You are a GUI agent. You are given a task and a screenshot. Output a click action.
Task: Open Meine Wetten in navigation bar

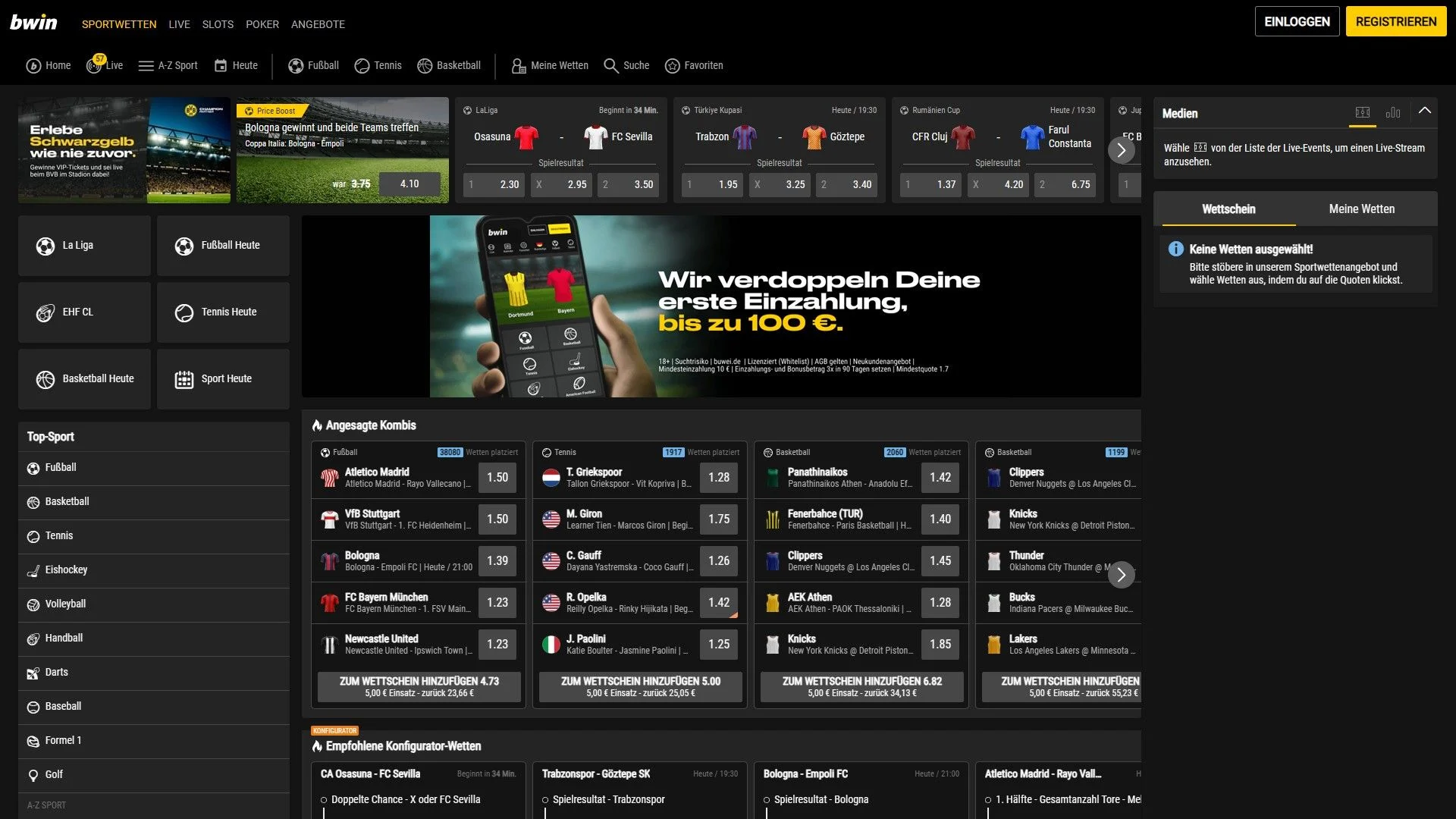point(550,66)
